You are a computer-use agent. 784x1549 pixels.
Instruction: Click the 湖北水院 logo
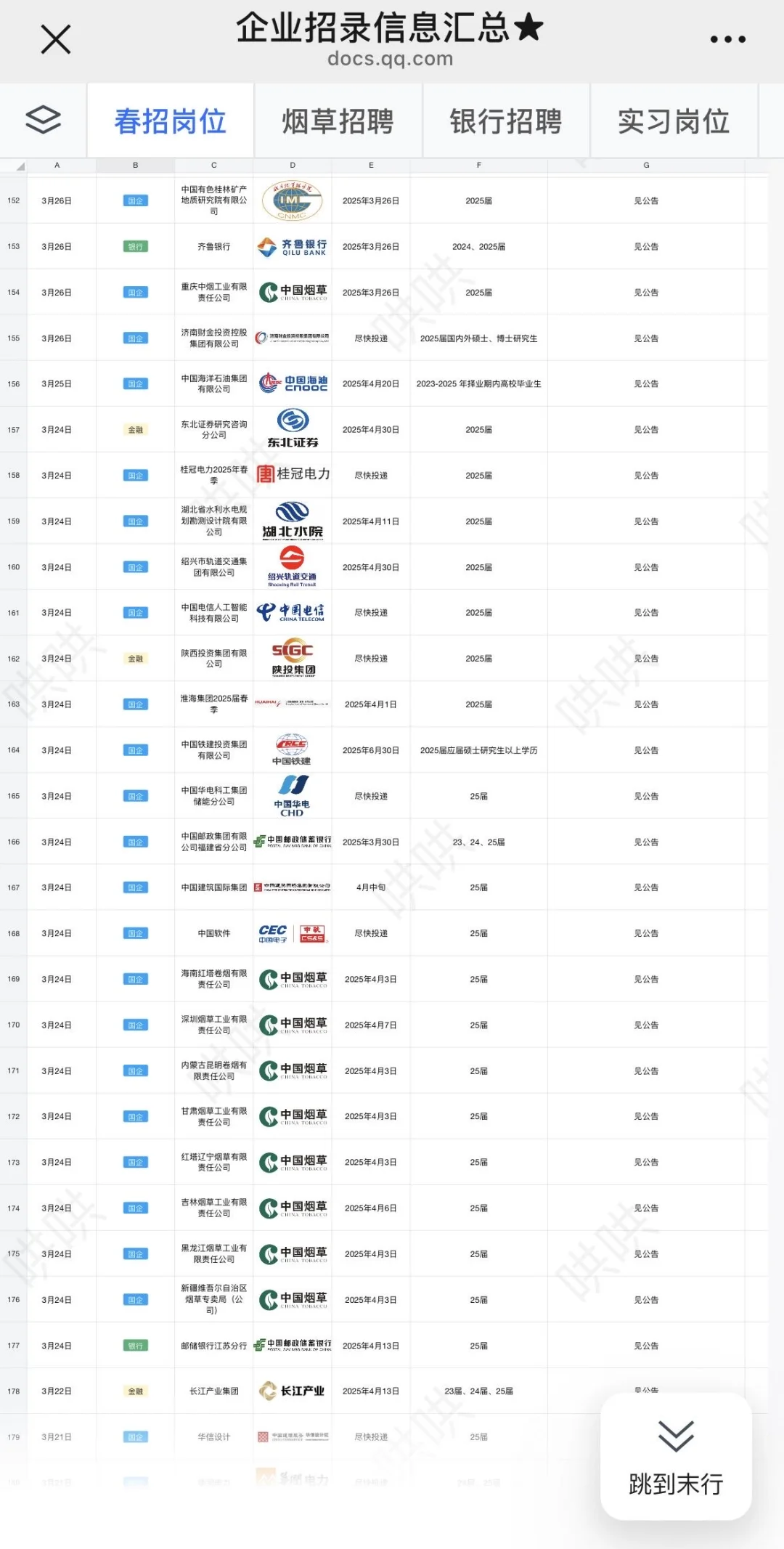293,521
